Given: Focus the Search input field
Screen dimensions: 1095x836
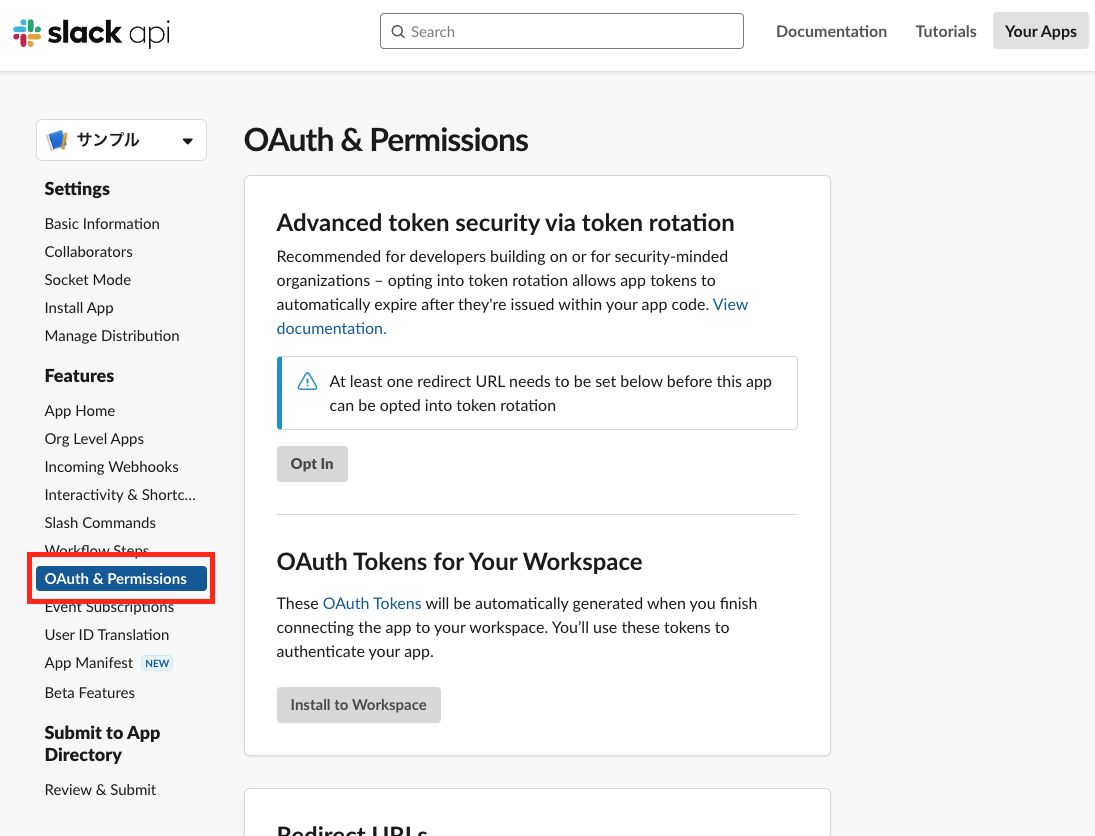Looking at the screenshot, I should tap(561, 31).
